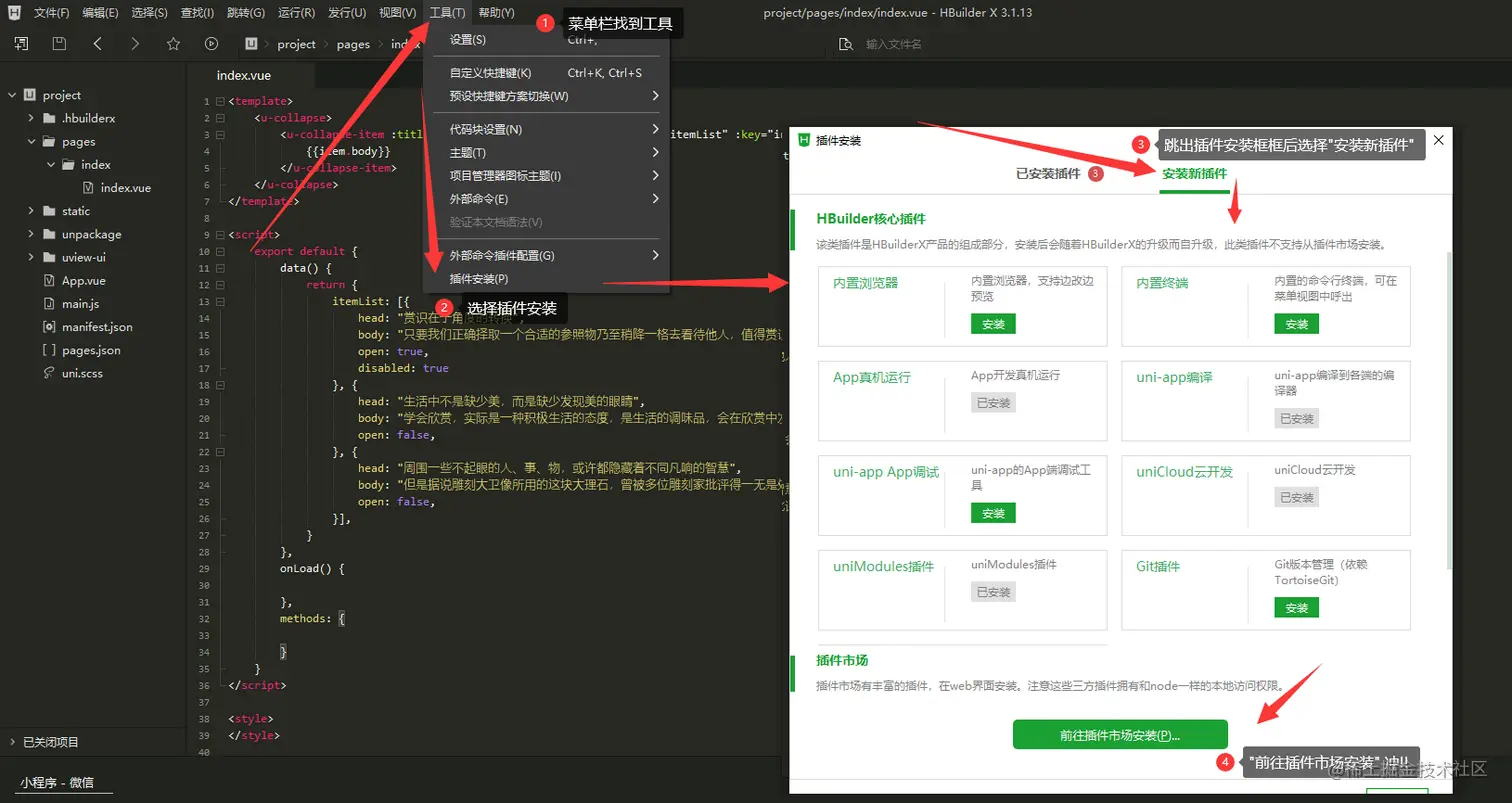Expand the 代码块设置(N) submenu
This screenshot has width=1512, height=803.
click(x=546, y=129)
